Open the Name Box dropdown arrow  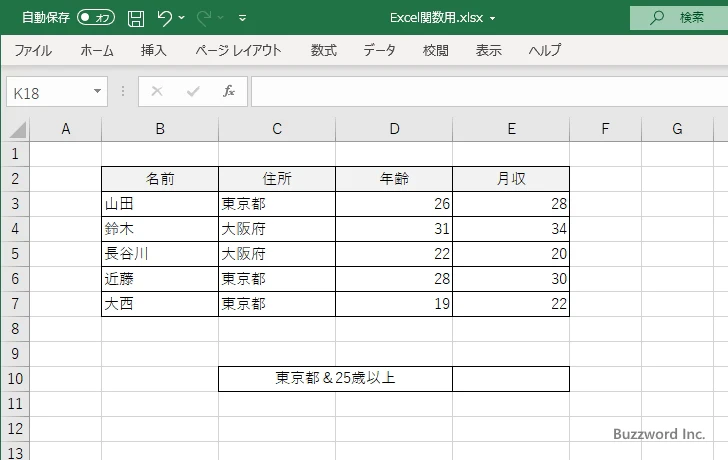coord(97,92)
